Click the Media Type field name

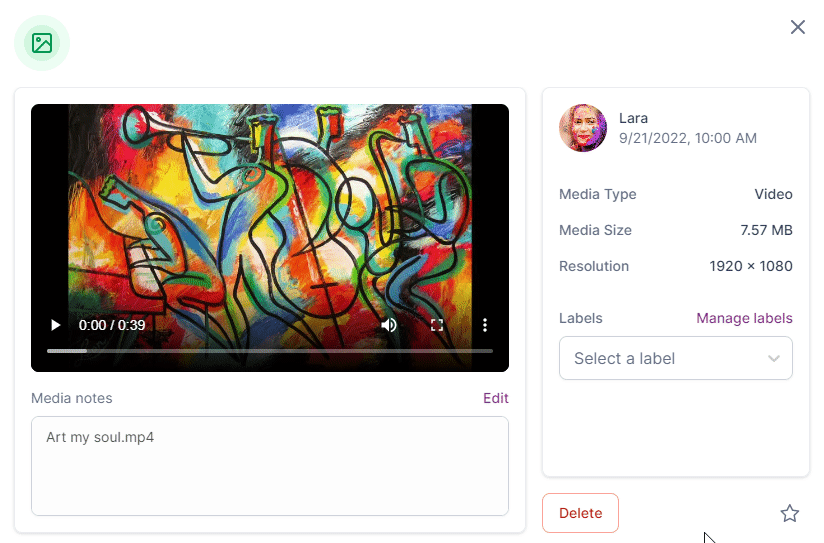click(598, 194)
